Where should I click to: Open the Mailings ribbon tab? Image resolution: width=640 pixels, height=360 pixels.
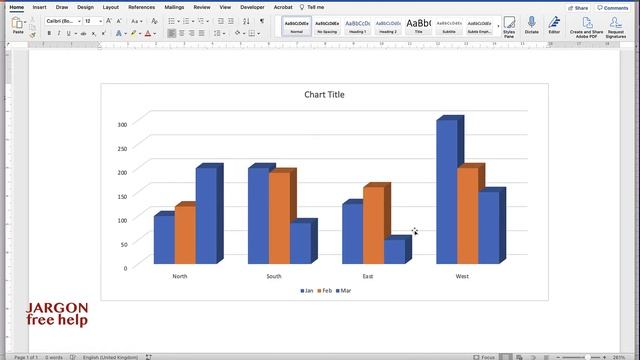(174, 7)
